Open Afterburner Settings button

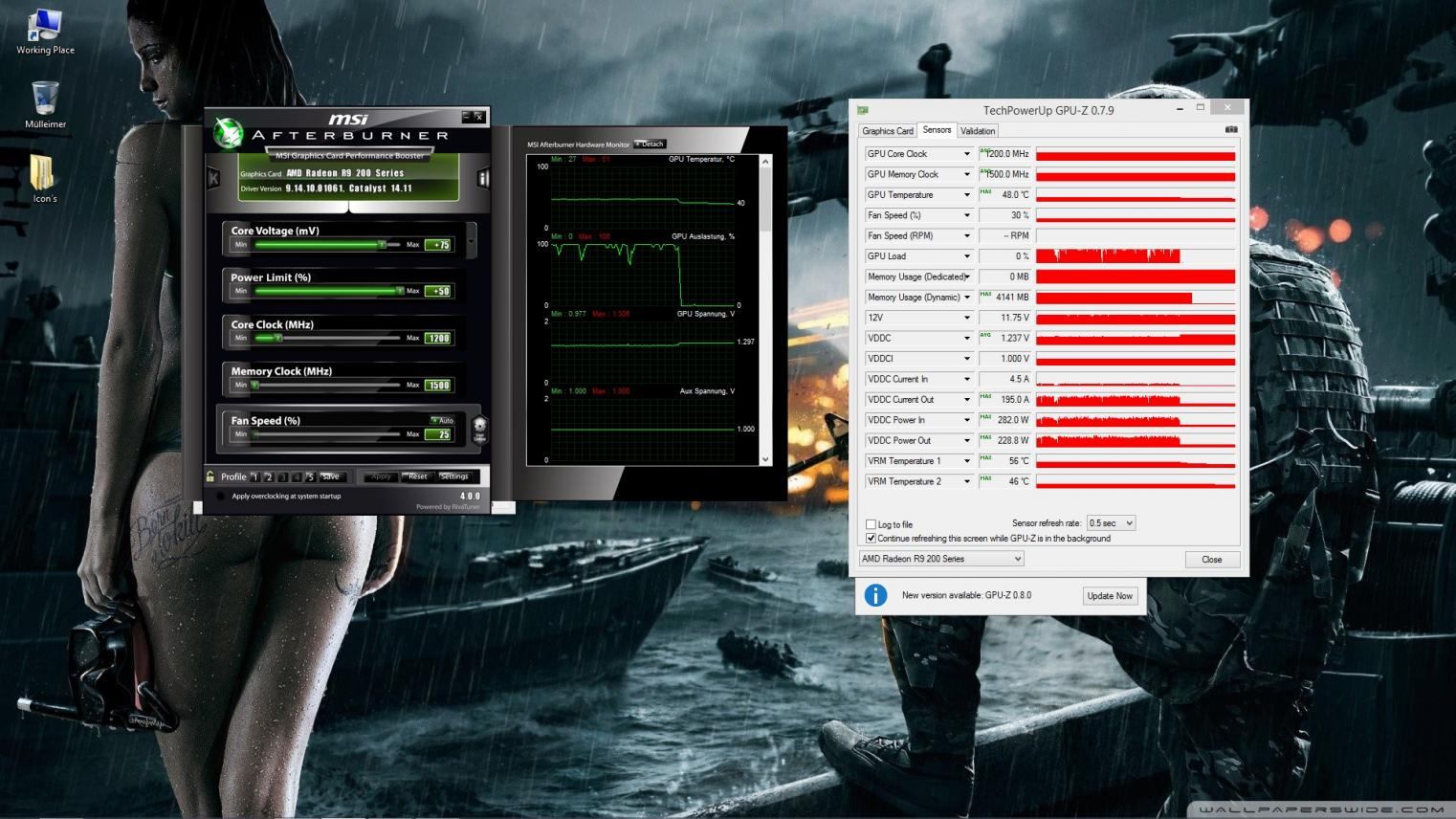(454, 476)
